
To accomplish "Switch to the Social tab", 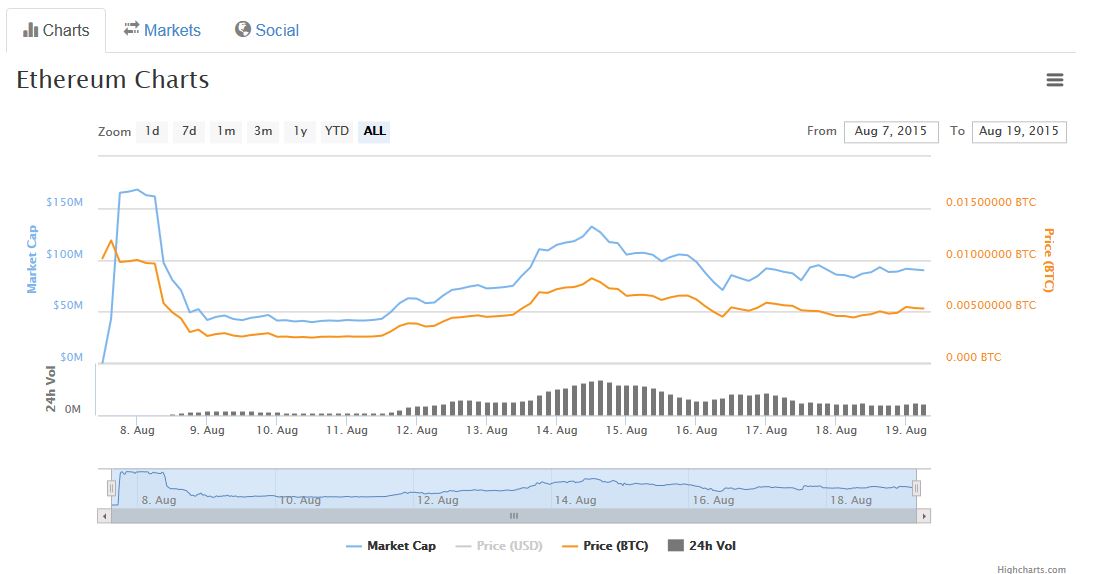I will [x=267, y=30].
